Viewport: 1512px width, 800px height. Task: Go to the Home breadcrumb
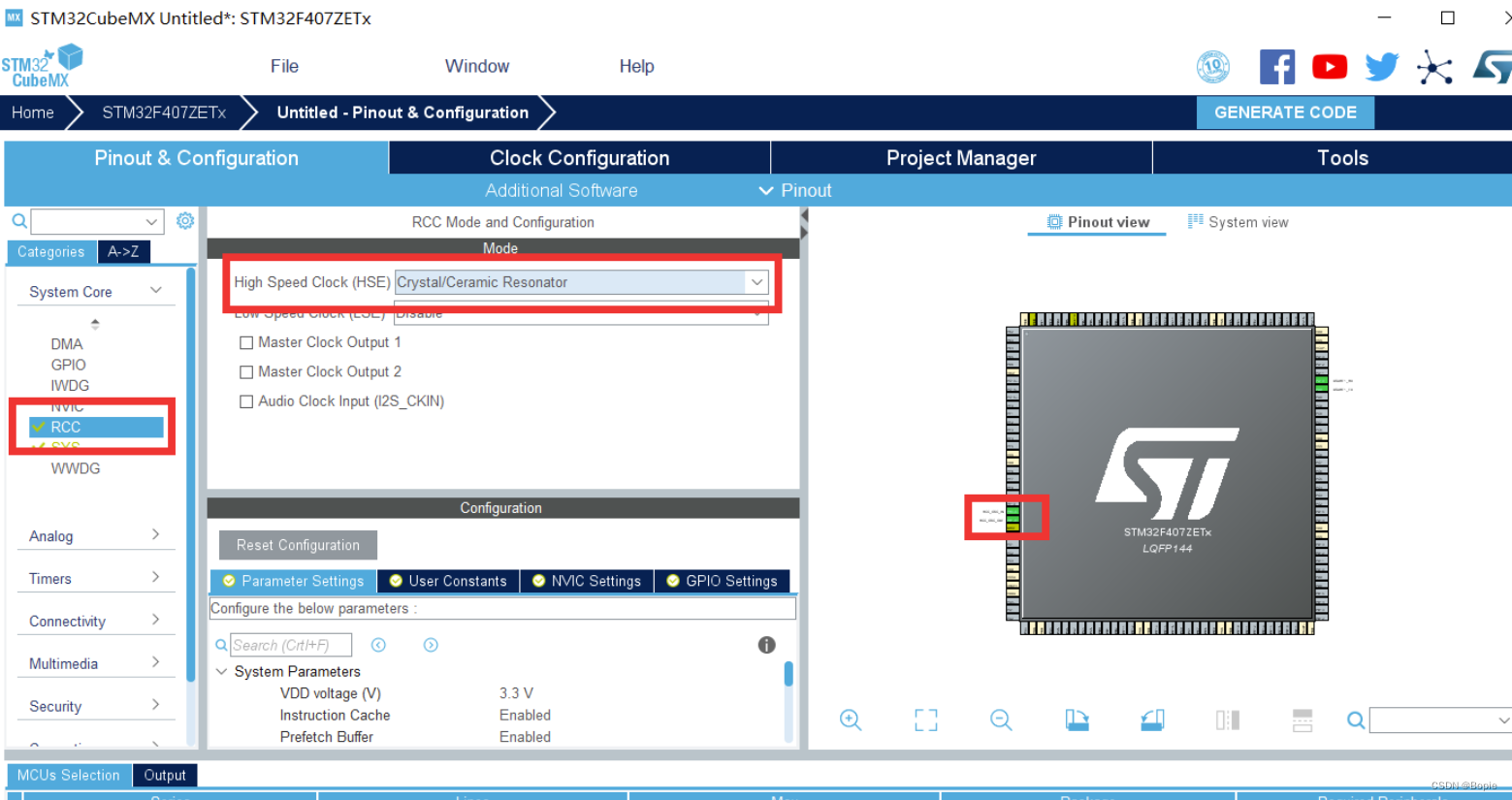coord(33,112)
